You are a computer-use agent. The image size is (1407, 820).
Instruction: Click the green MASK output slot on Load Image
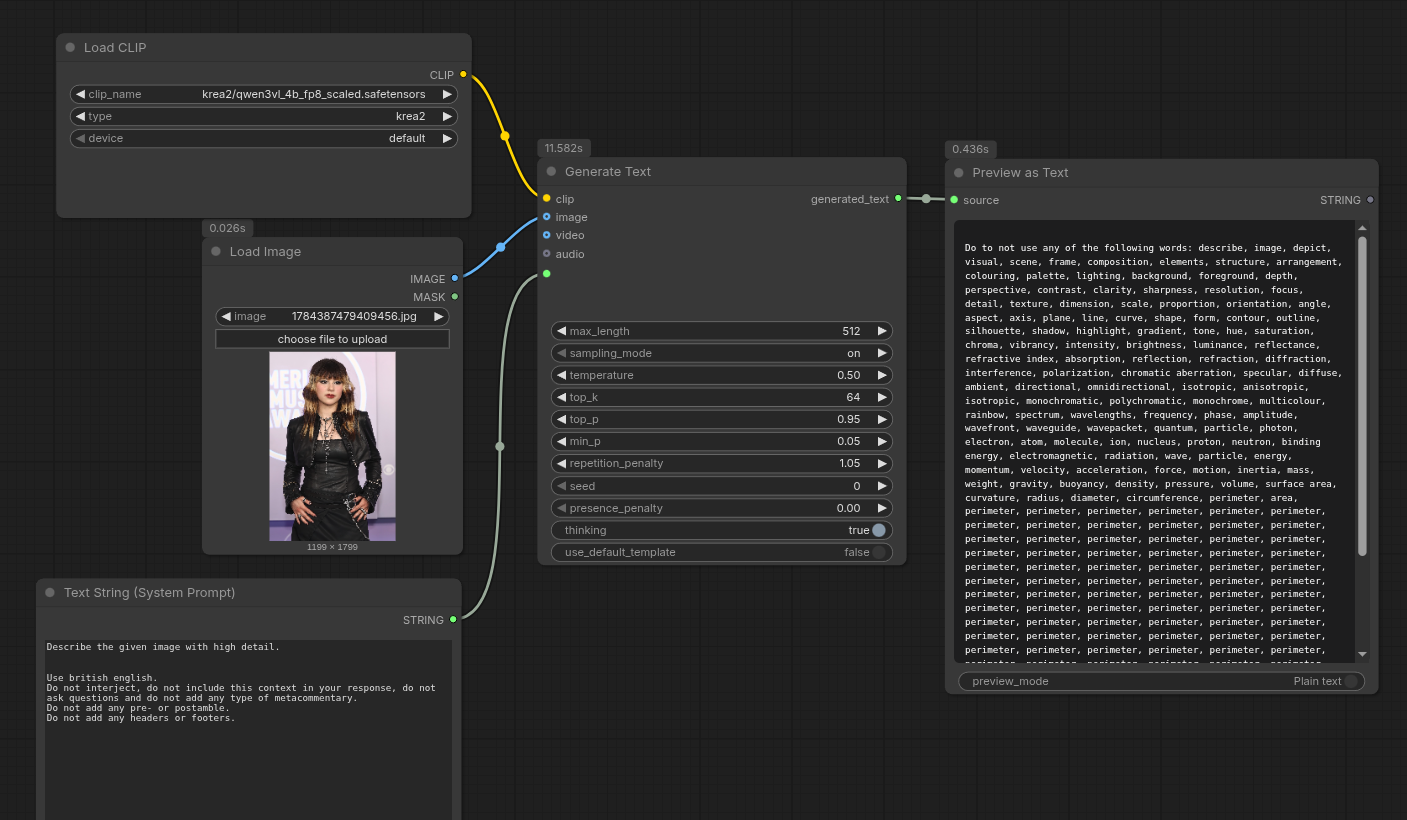(455, 296)
